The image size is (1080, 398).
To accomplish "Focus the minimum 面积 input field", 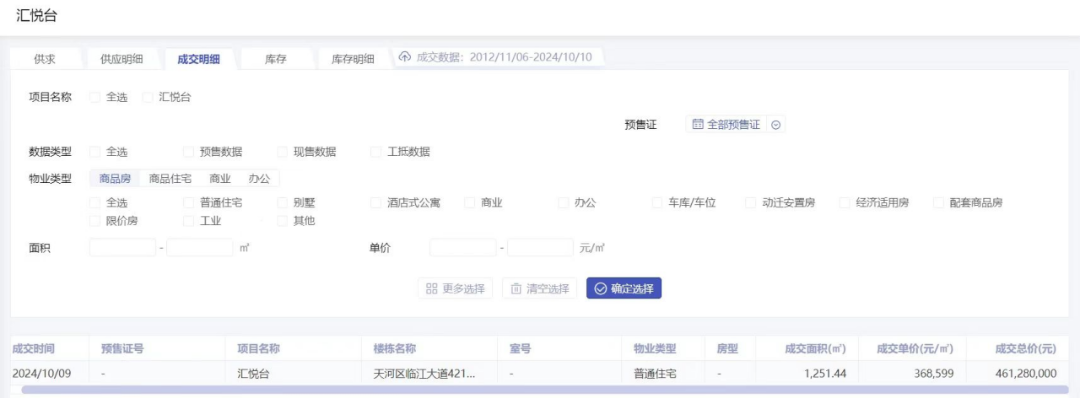I will pos(123,247).
